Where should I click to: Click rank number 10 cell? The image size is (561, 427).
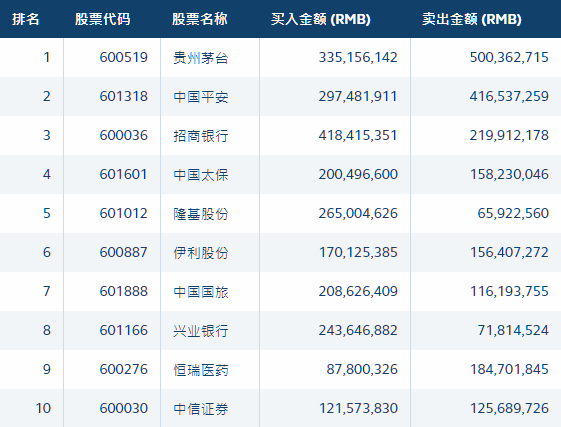coord(43,408)
